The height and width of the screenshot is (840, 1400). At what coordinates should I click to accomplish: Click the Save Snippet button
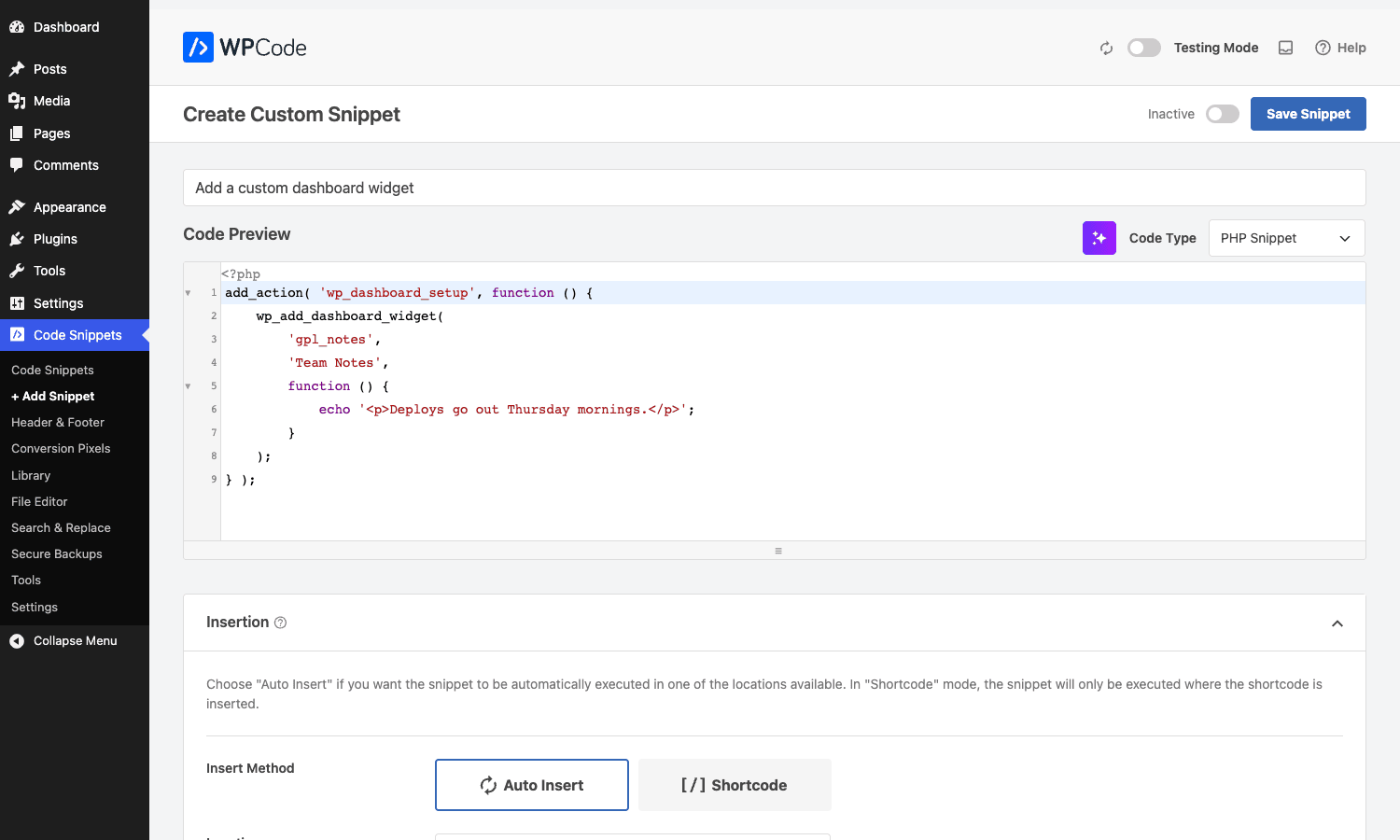pyautogui.click(x=1309, y=114)
